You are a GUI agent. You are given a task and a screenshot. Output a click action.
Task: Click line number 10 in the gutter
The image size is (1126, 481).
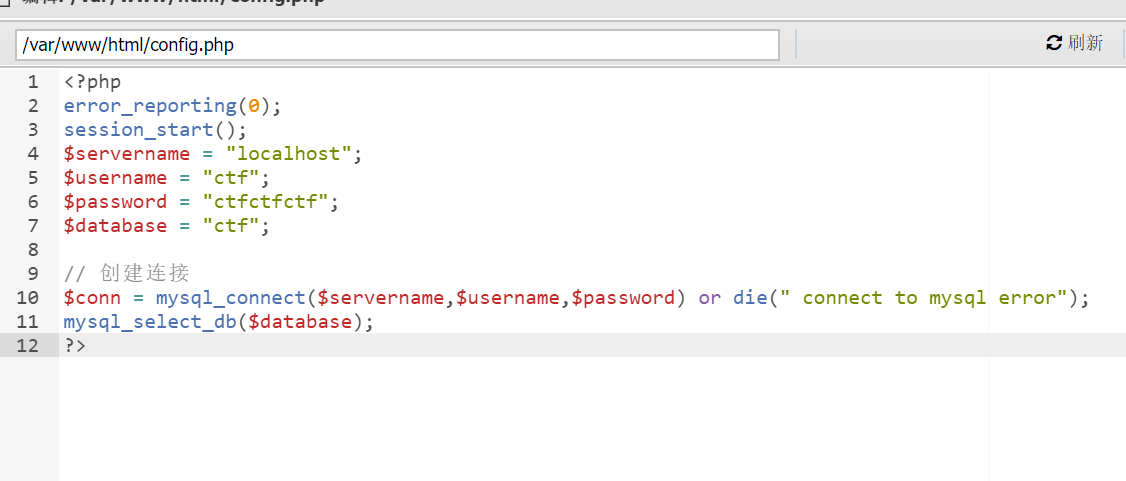27,297
